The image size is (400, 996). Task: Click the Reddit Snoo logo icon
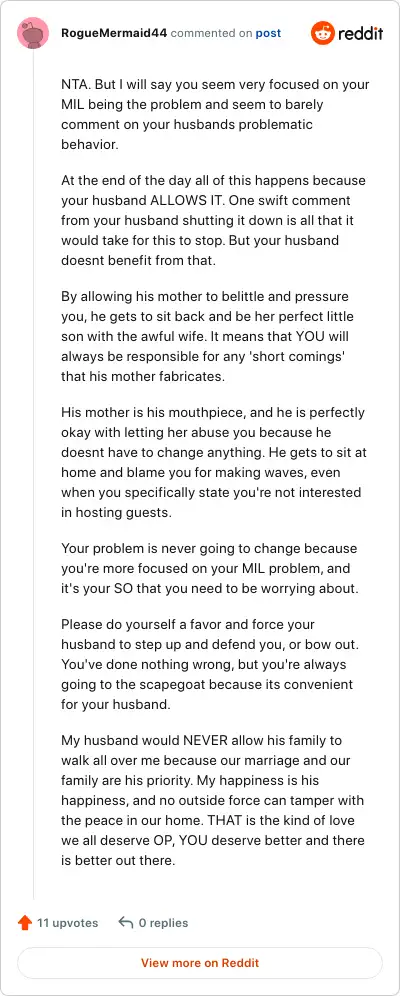click(323, 33)
